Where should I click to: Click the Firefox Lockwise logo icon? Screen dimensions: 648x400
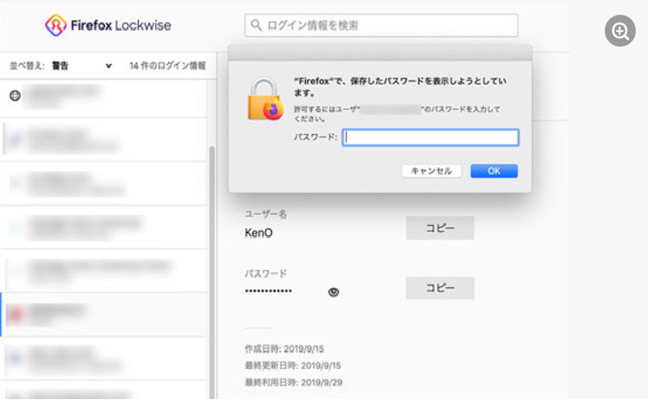pos(56,25)
